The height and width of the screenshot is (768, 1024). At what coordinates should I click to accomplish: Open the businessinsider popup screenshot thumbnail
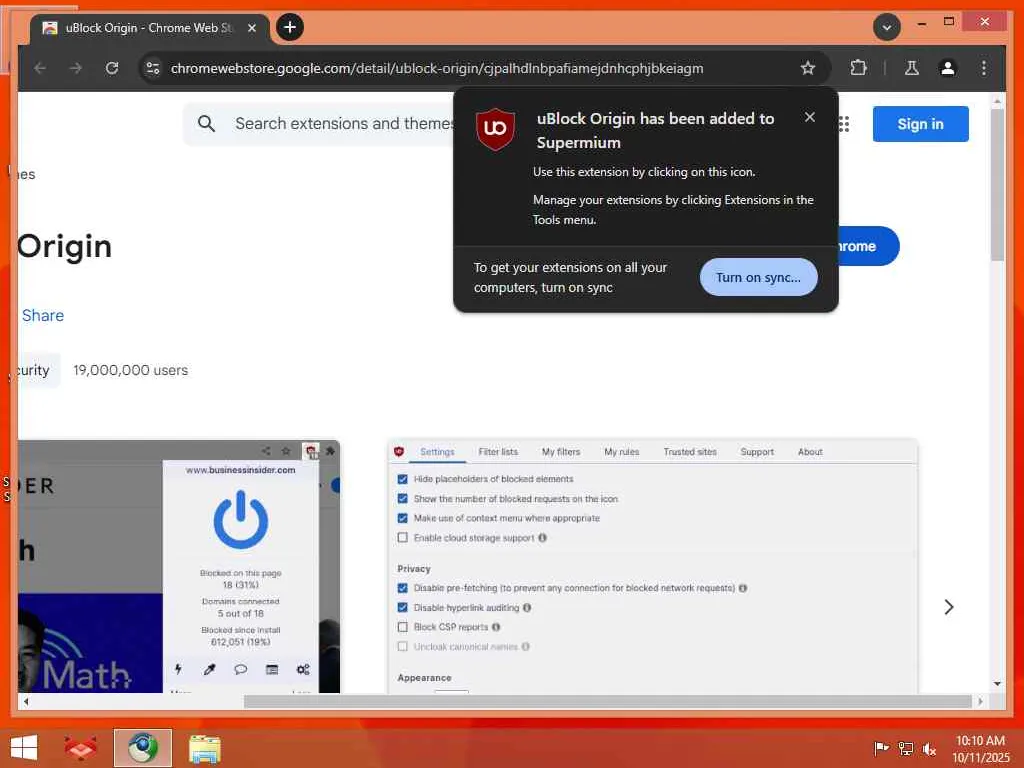click(x=179, y=566)
